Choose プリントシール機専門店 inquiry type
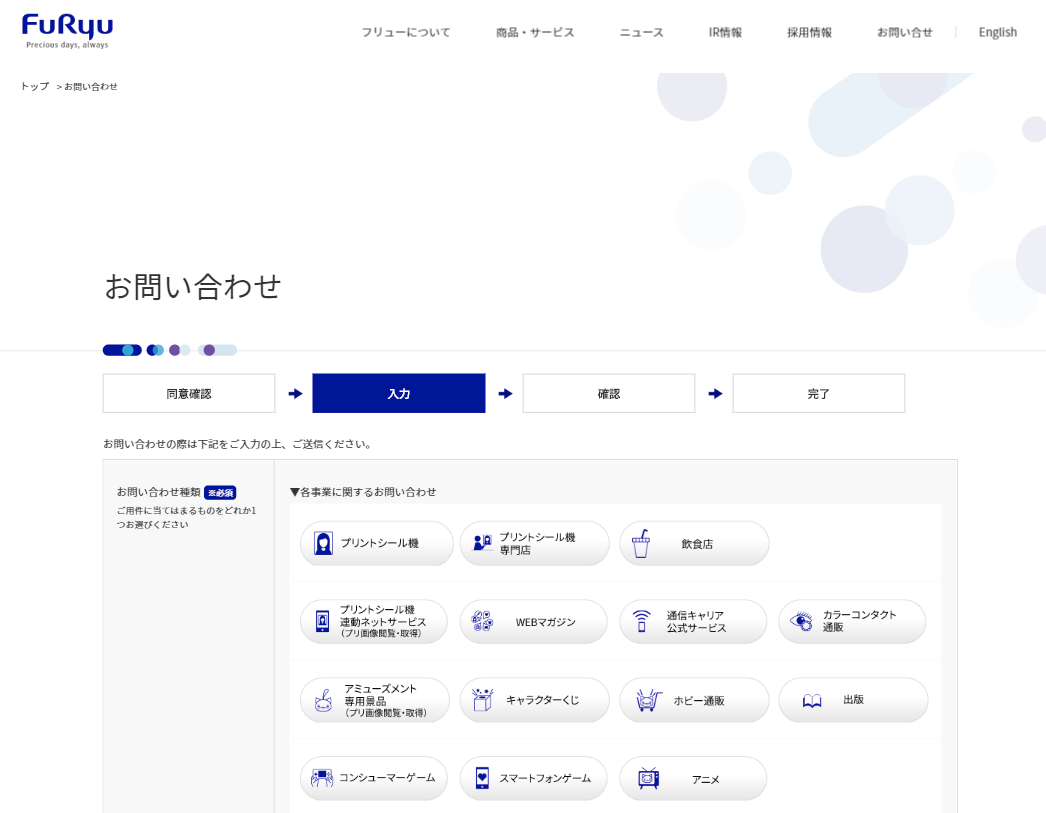Screen dimensions: 1046x813 (535, 543)
